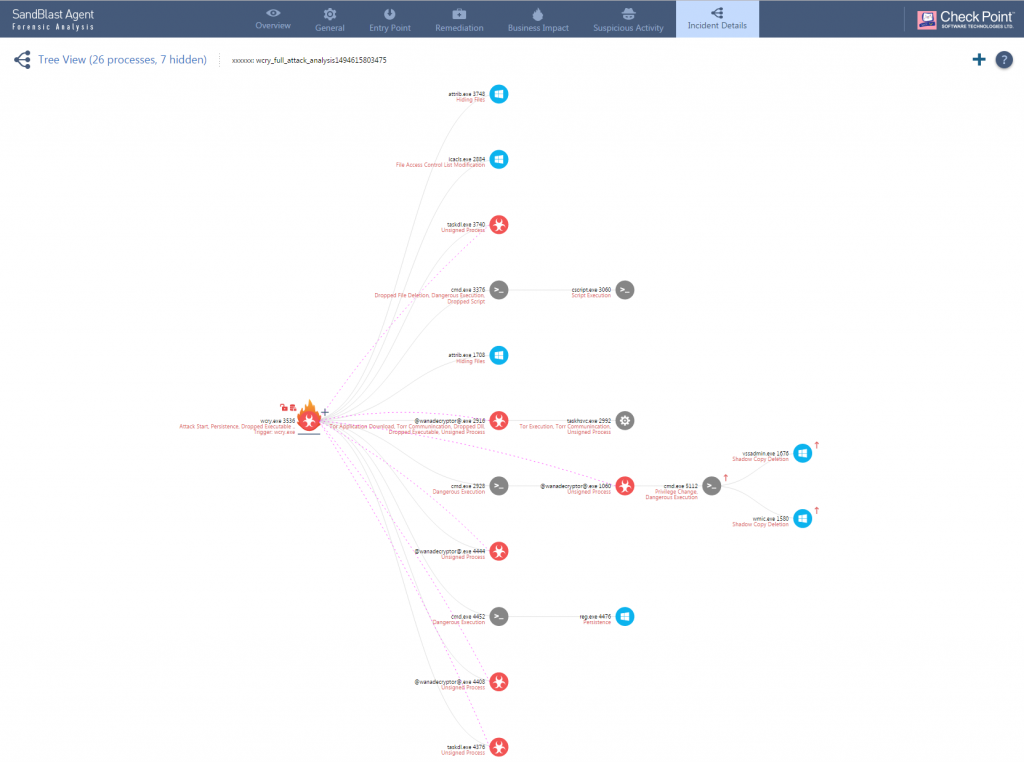Viewport: 1024px width, 762px height.
Task: Switch to the Overview tab
Action: (273, 19)
